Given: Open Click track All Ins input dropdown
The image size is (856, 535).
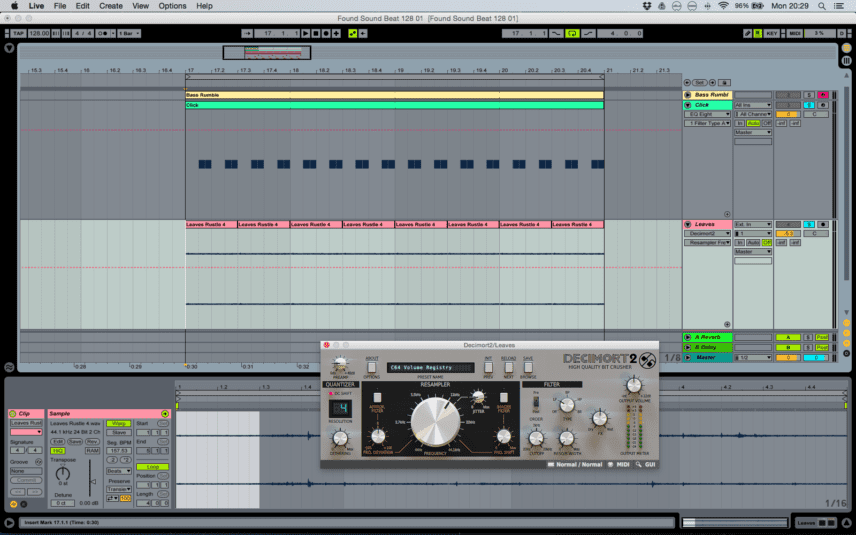Looking at the screenshot, I should [753, 105].
